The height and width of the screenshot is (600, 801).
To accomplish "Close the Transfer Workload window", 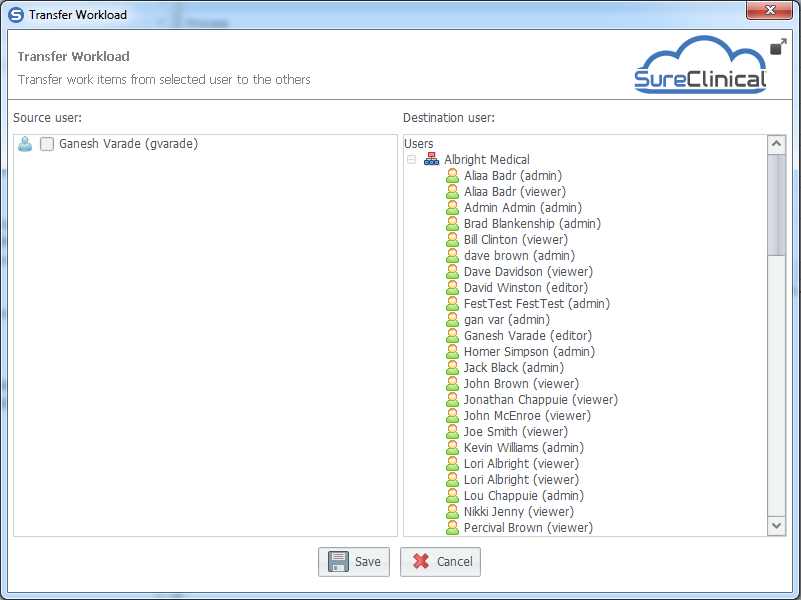I will (770, 10).
